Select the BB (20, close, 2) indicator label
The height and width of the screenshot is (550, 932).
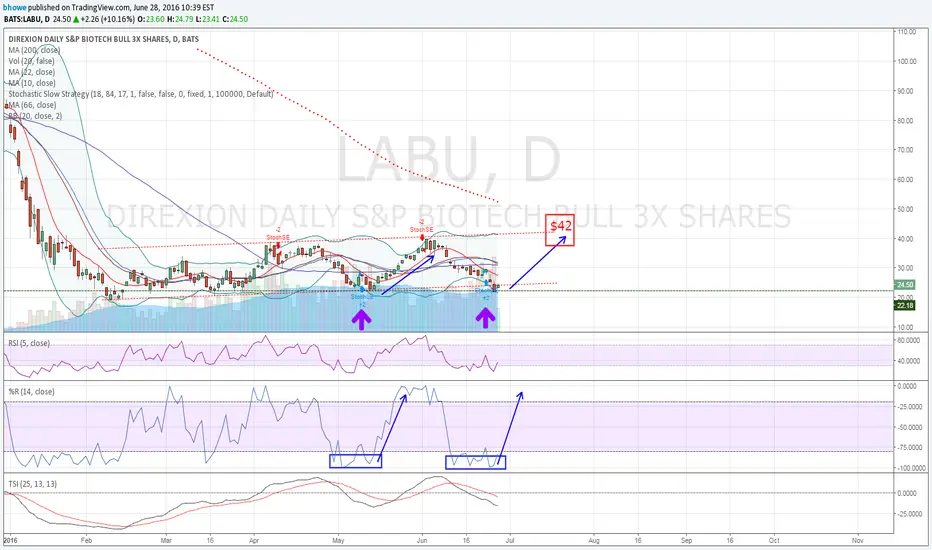point(35,116)
